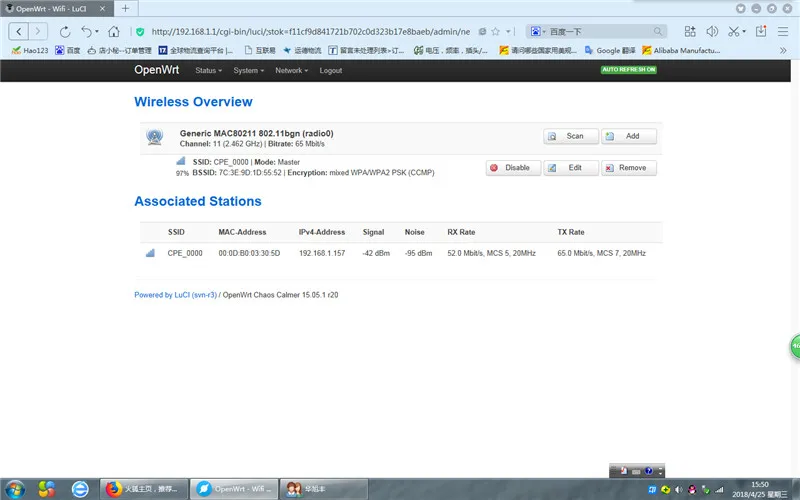
Task: Remove the CPE_0000 wireless network
Action: tap(629, 168)
